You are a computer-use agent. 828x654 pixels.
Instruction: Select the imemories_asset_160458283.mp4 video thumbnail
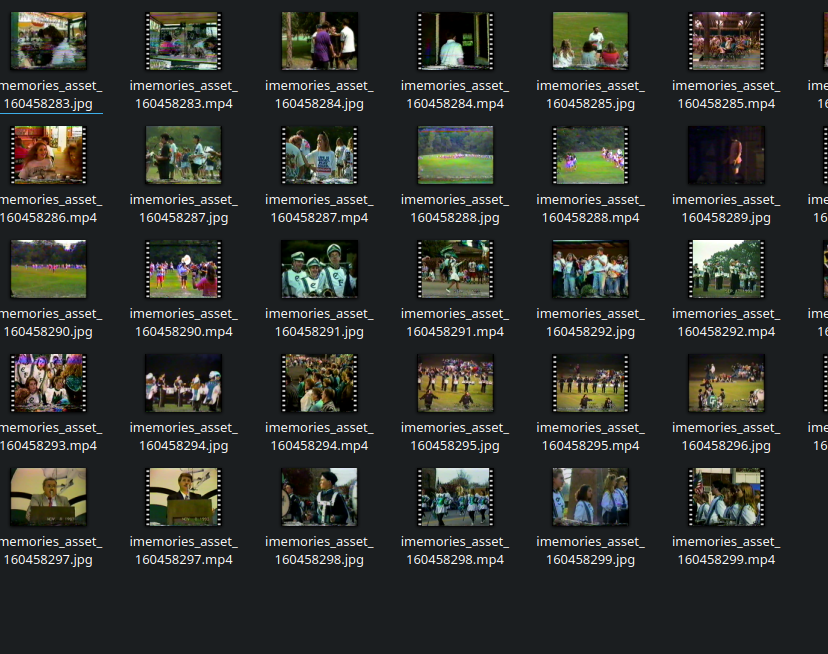point(183,41)
